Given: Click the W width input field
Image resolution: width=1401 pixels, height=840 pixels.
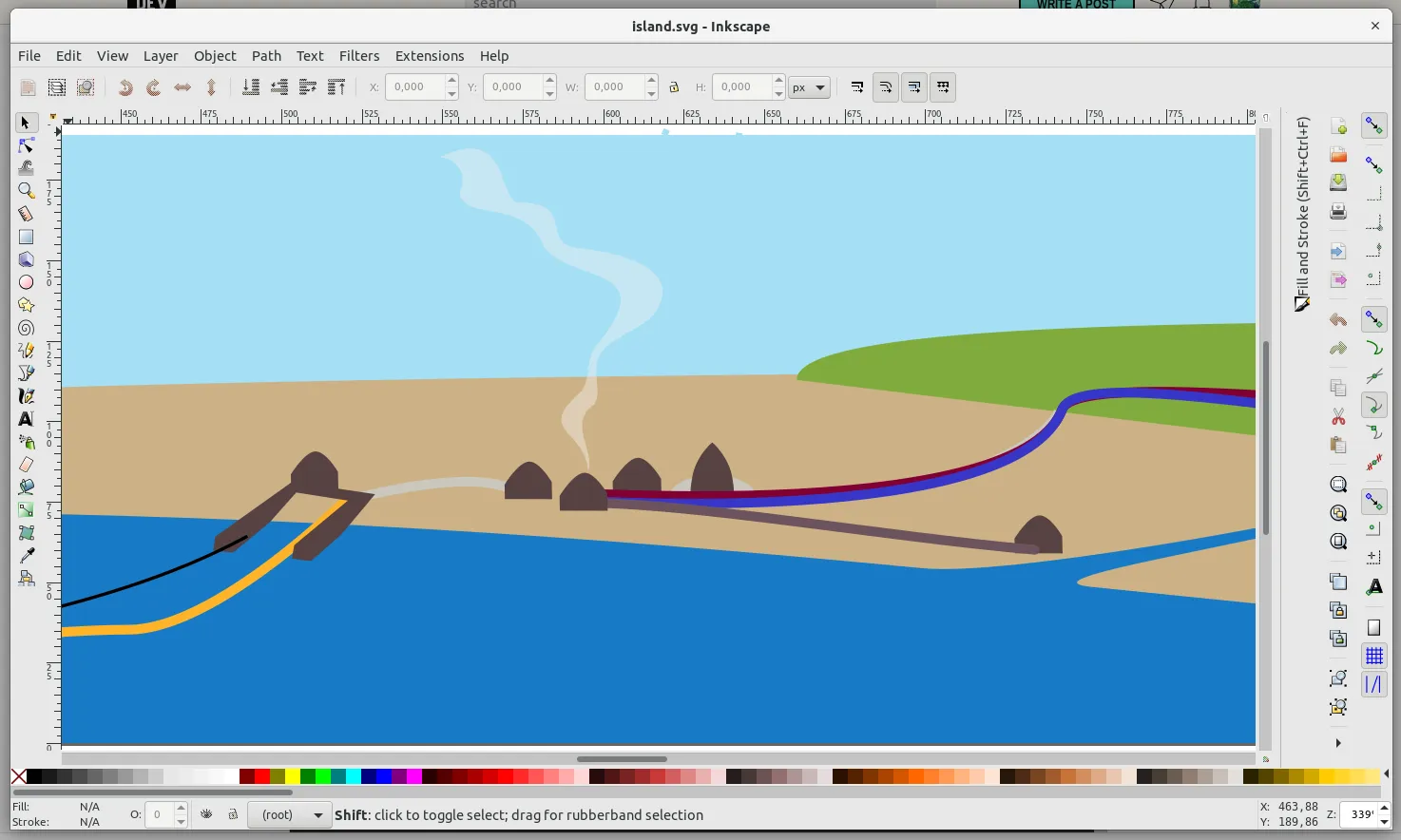Looking at the screenshot, I should tap(614, 87).
